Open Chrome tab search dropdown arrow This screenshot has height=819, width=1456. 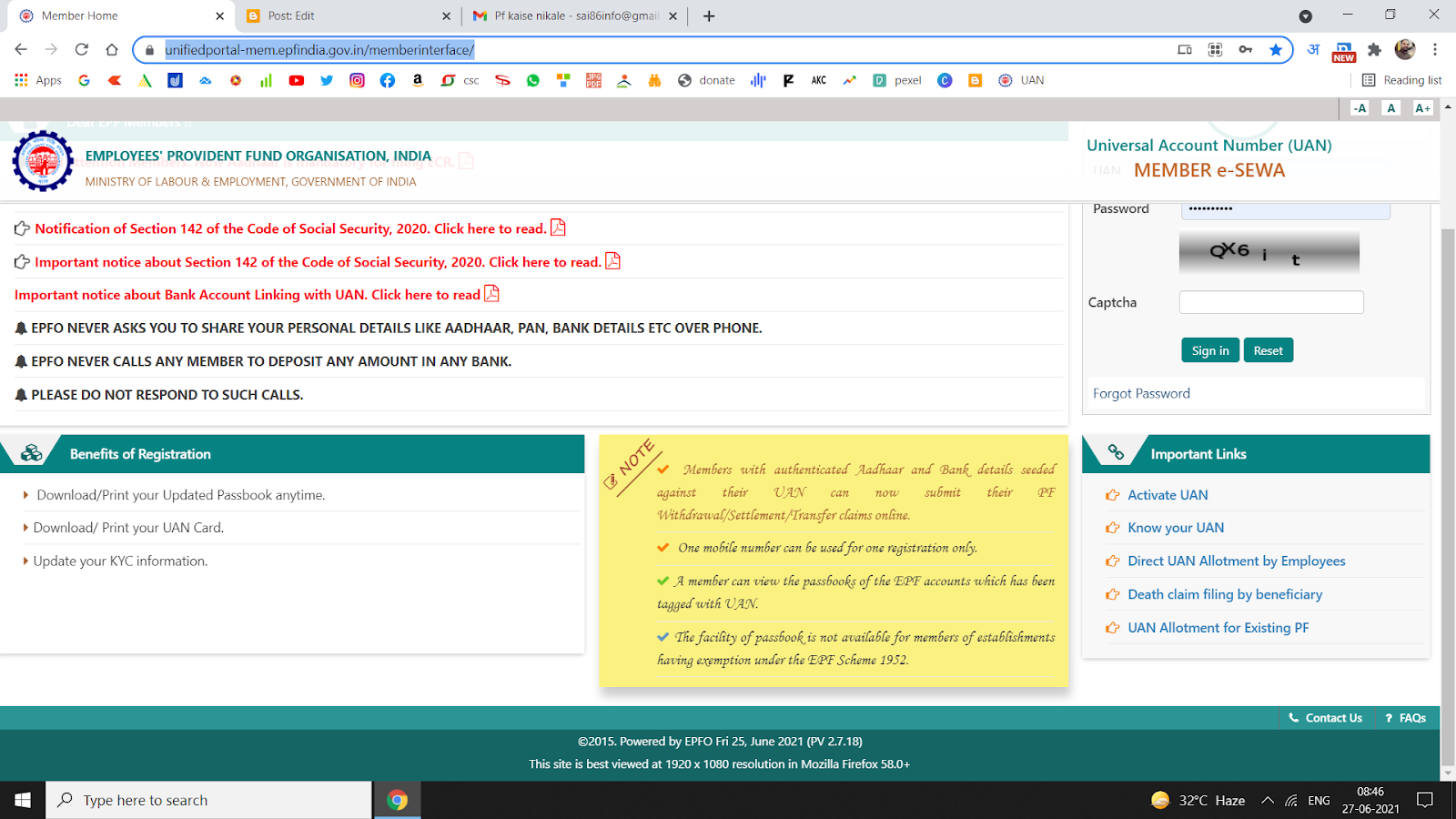pyautogui.click(x=1306, y=16)
